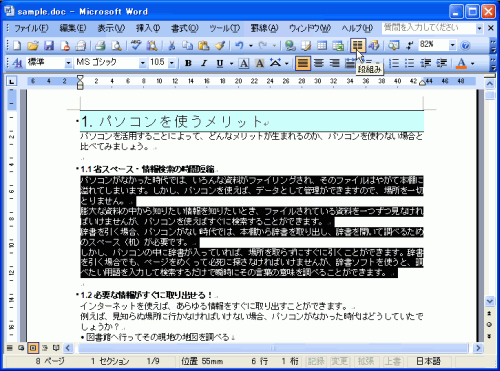The height and width of the screenshot is (371, 500).
Task: Toggle the character shading button
Action: coord(260,63)
